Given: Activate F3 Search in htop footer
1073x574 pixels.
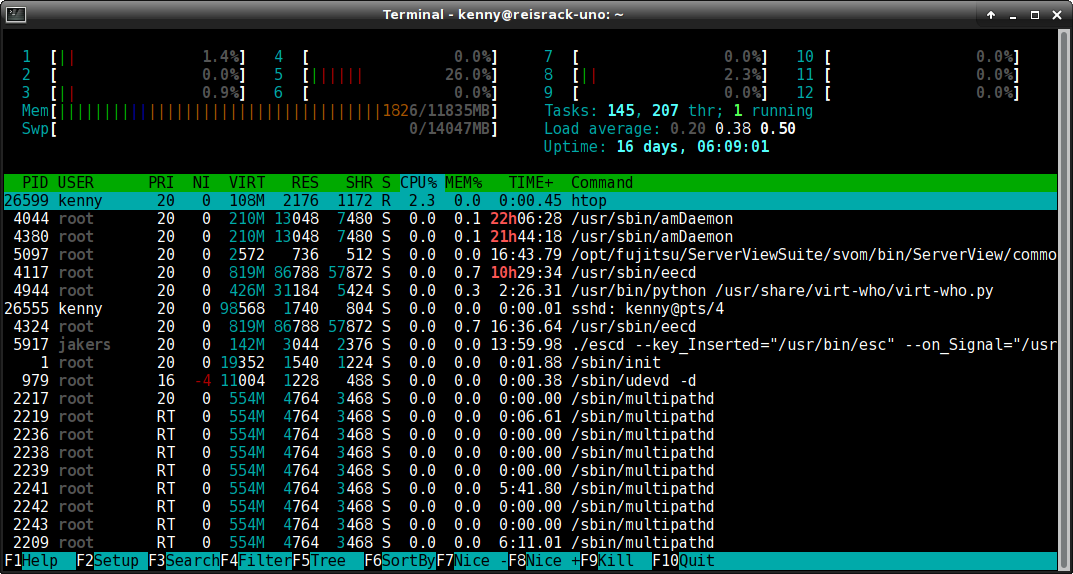Looking at the screenshot, I should (184, 561).
